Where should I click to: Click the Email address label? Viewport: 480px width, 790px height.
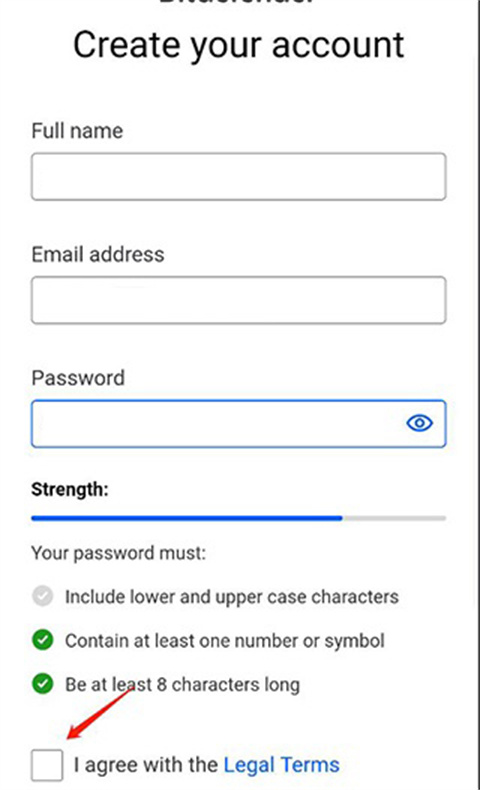tap(98, 254)
